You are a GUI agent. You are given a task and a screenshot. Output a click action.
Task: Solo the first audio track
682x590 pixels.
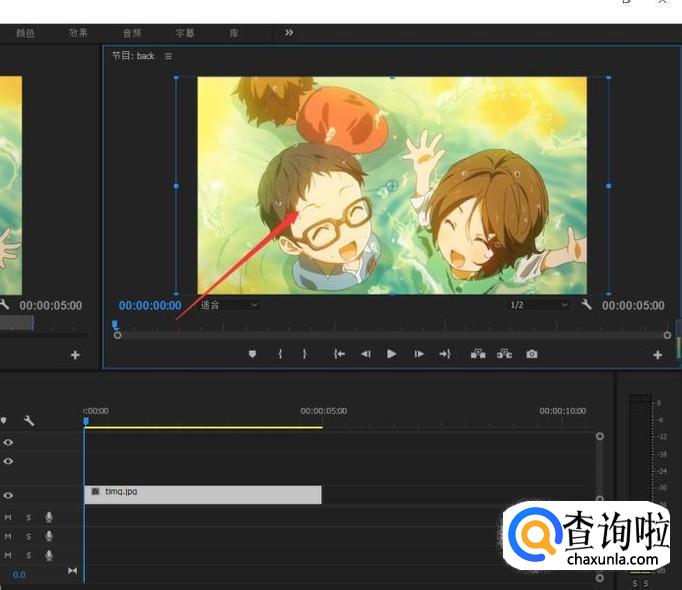(28, 517)
